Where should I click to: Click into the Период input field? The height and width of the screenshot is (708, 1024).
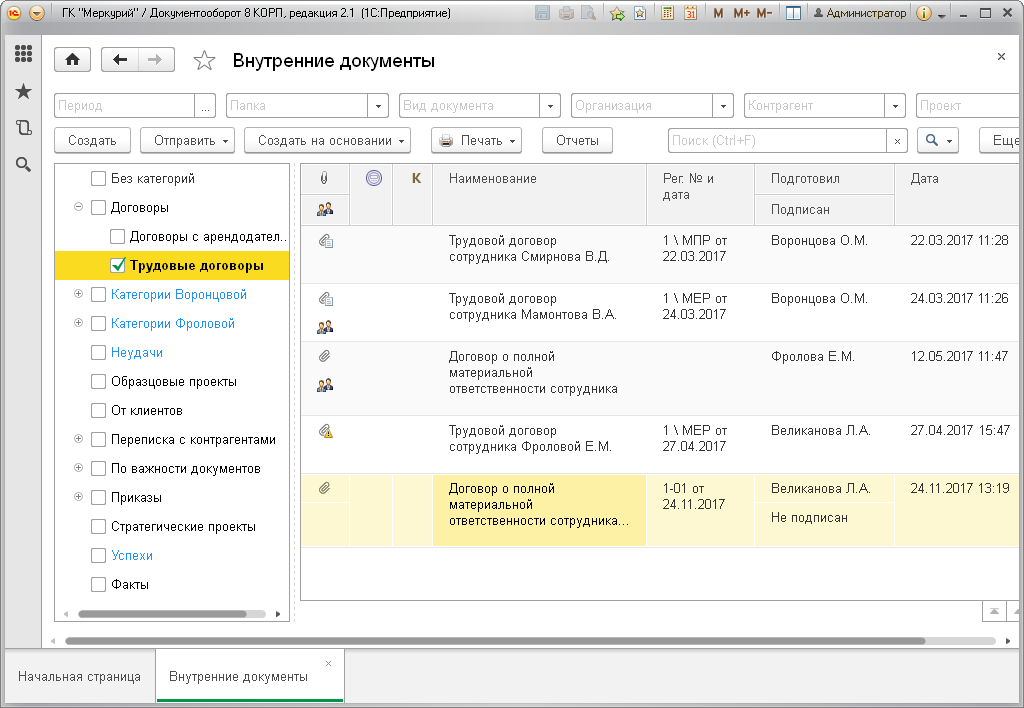124,106
